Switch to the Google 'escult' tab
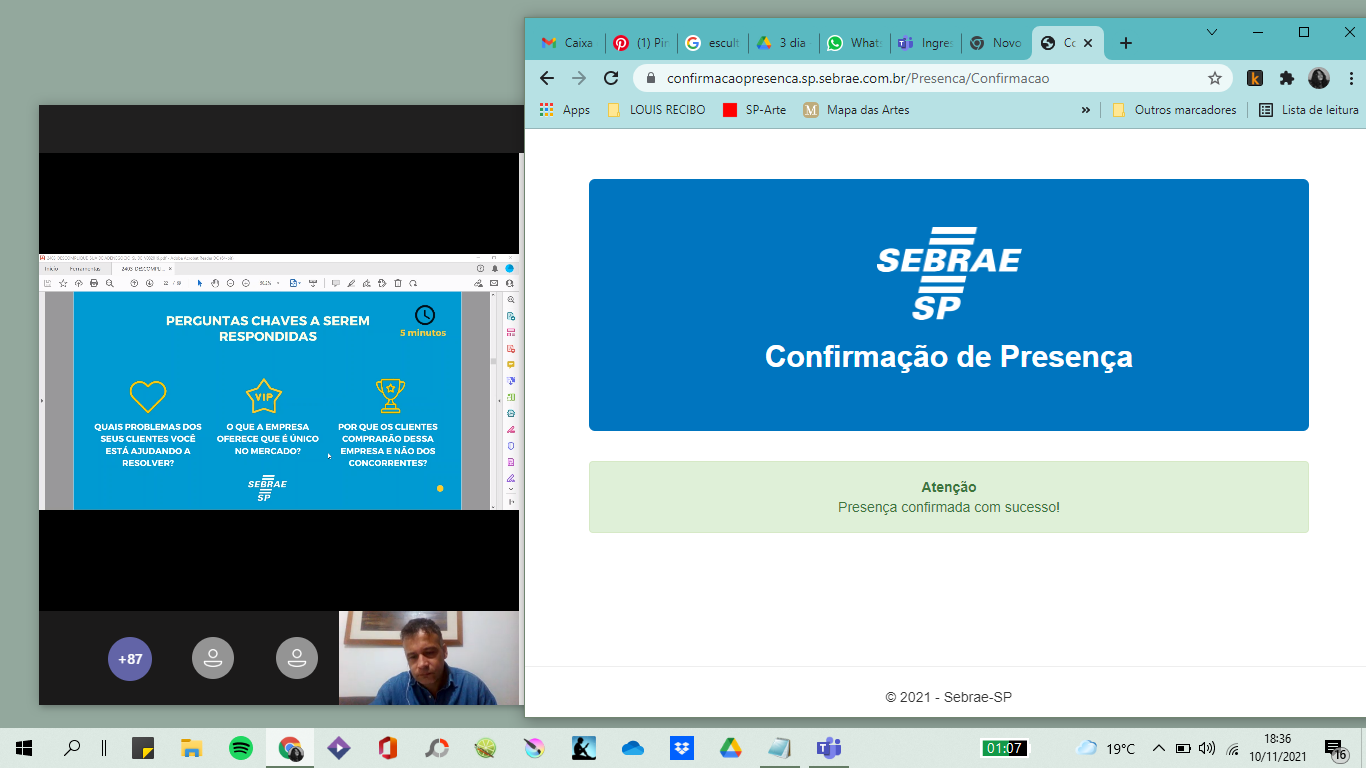 pyautogui.click(x=712, y=43)
